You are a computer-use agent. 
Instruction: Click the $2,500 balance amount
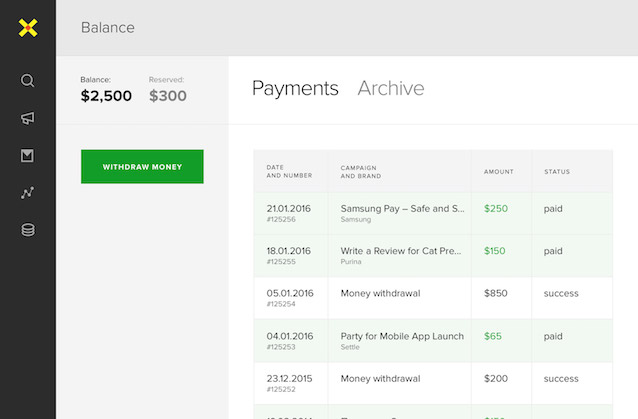click(106, 96)
